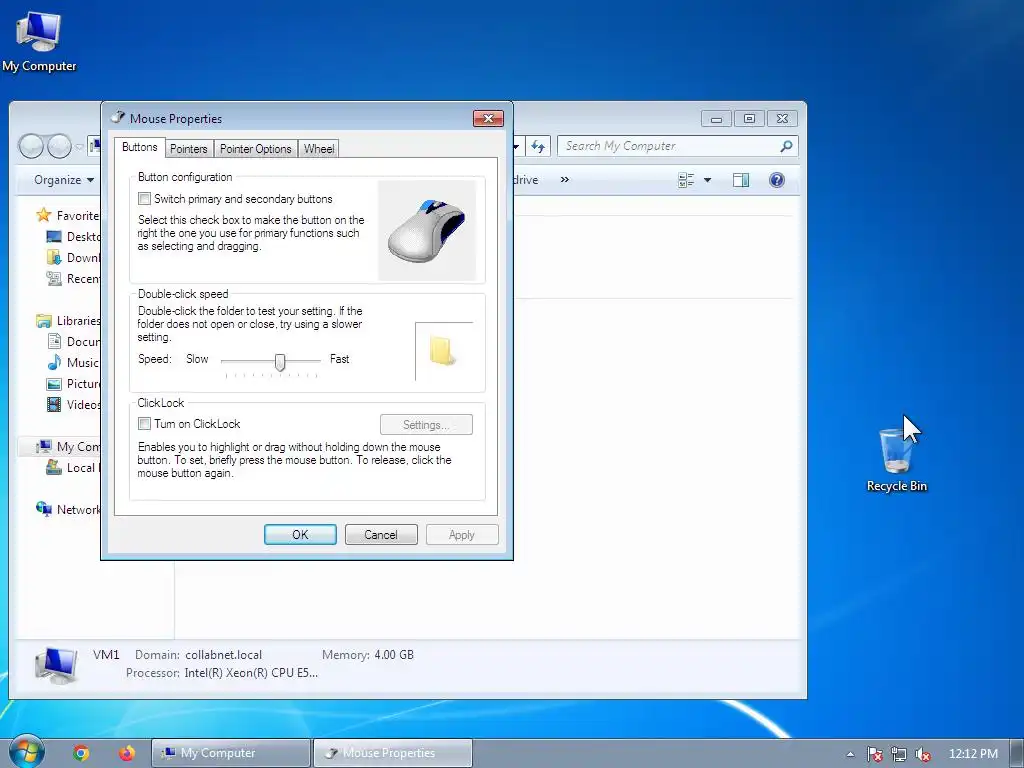The height and width of the screenshot is (768, 1024).
Task: Open the Wheel tab
Action: click(319, 149)
